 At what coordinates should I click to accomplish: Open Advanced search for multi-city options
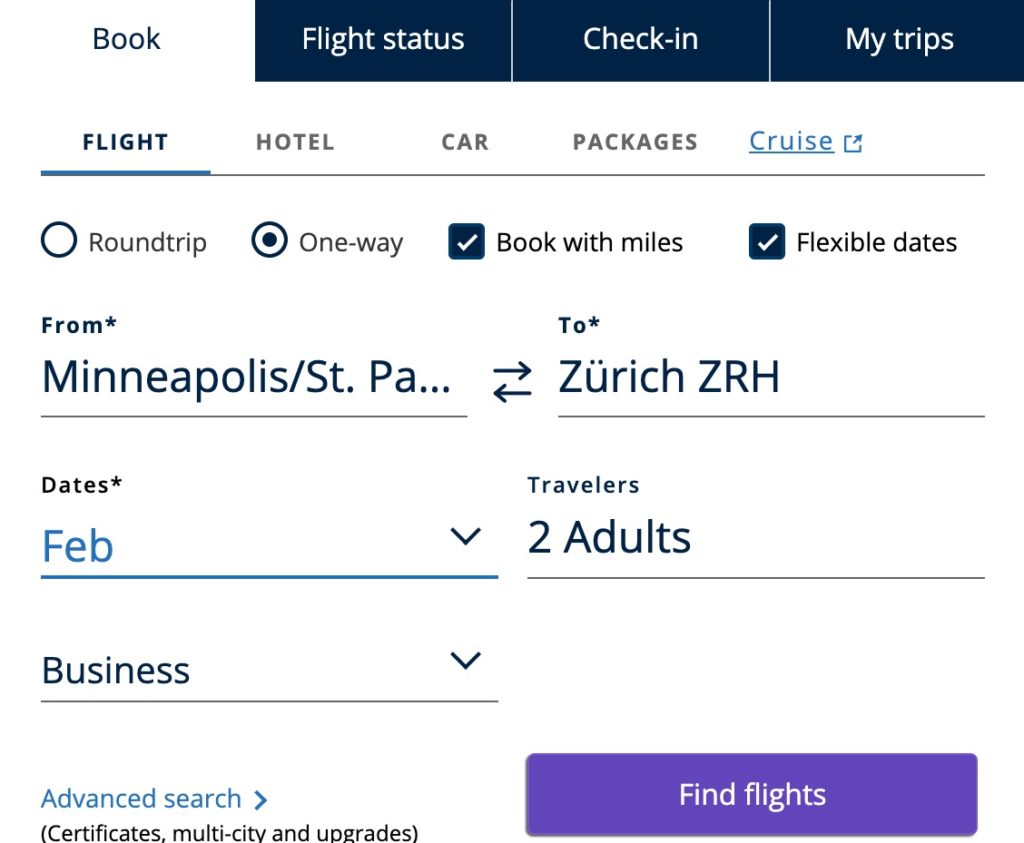(140, 798)
